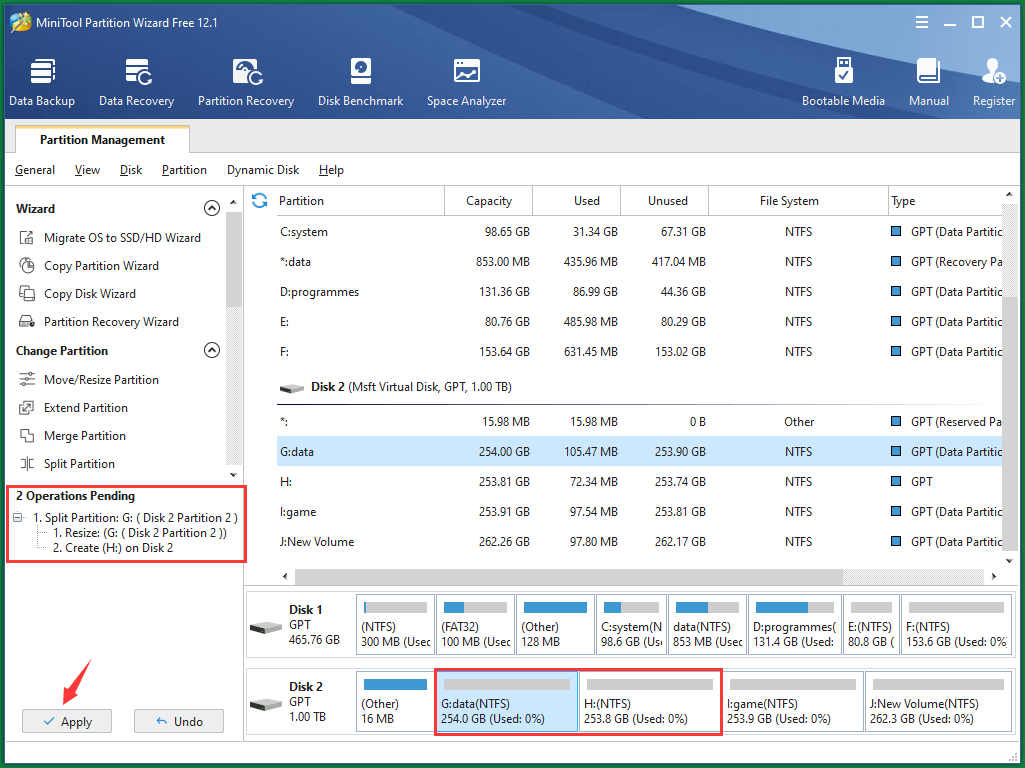Sort by the Unused column header
Screen dimensions: 1025x768
coord(664,201)
